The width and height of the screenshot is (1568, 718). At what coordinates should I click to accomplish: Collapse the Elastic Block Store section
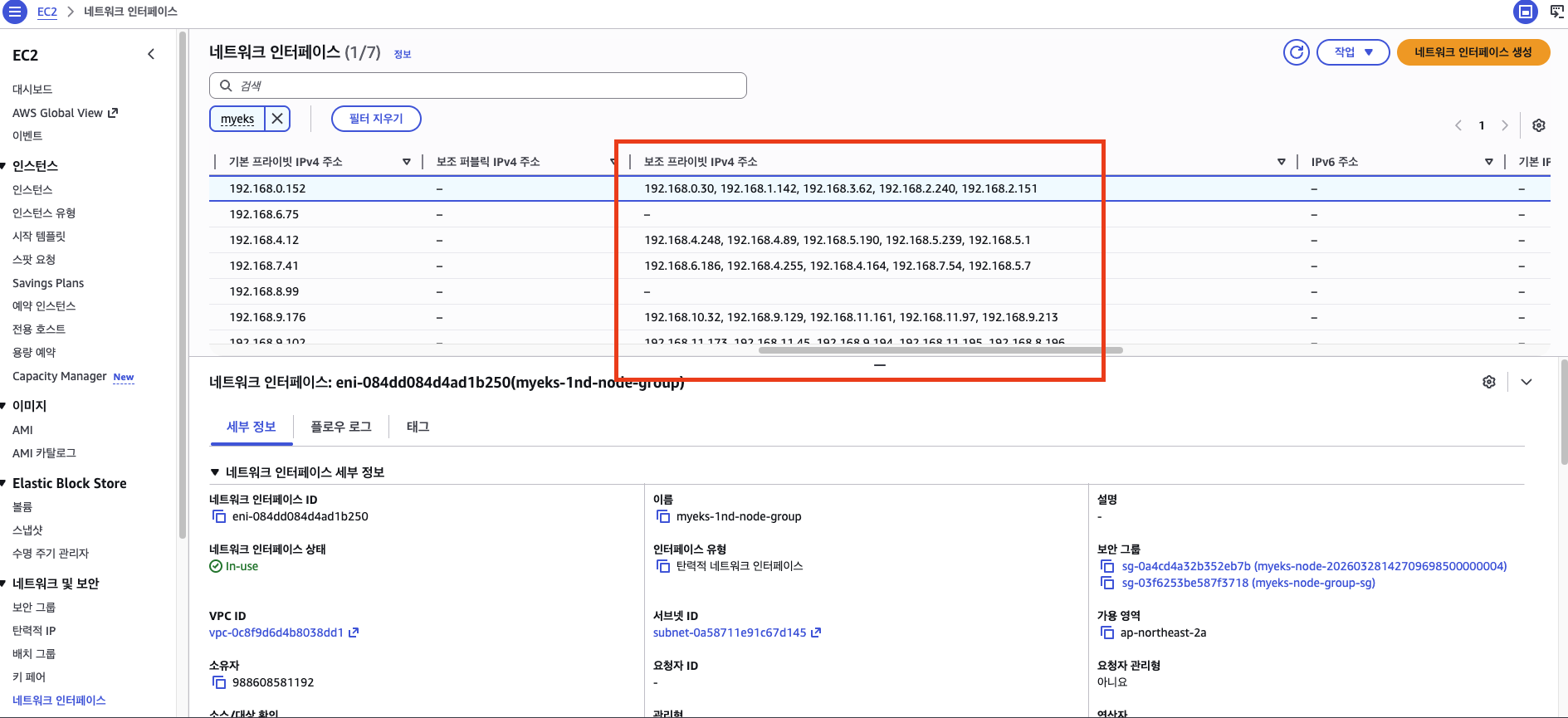point(3,483)
